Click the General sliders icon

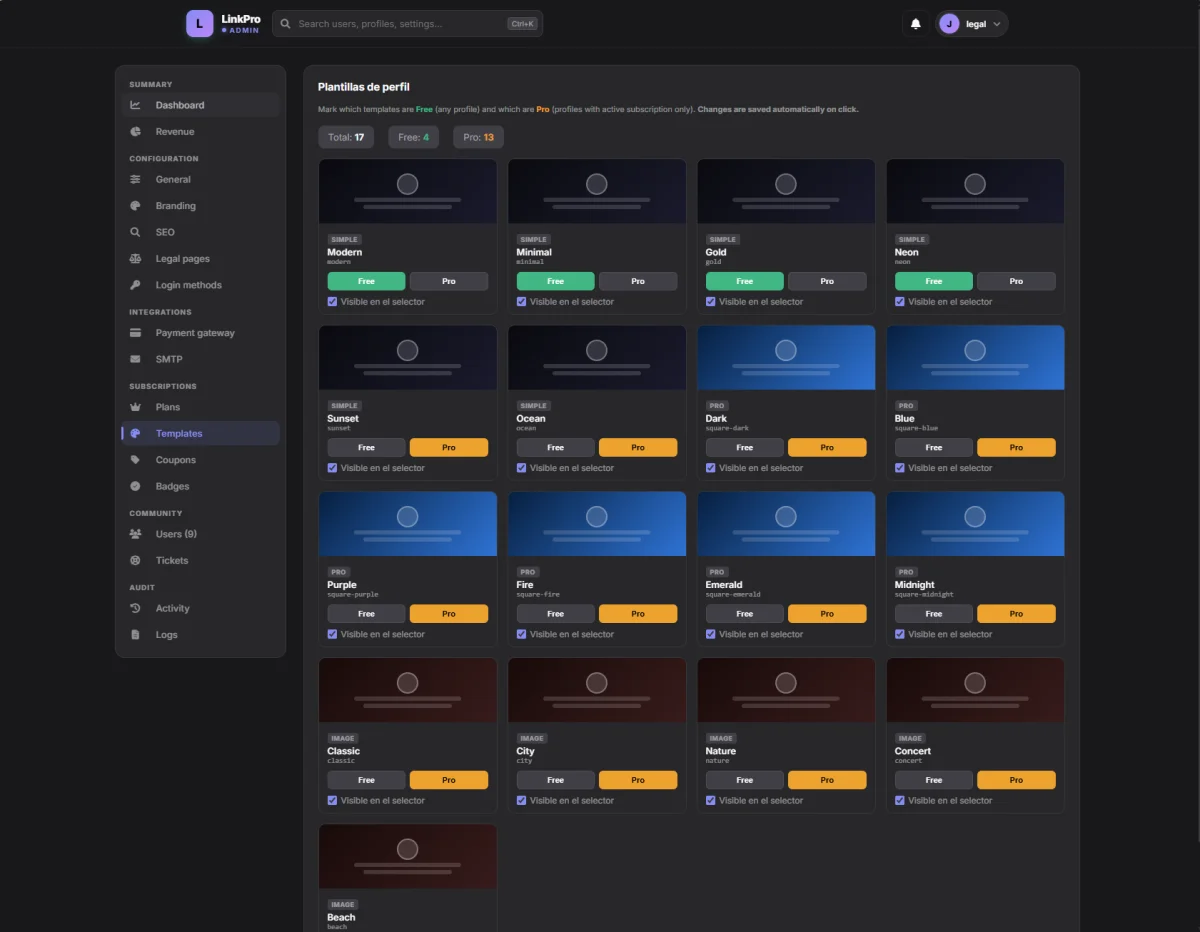click(x=135, y=180)
